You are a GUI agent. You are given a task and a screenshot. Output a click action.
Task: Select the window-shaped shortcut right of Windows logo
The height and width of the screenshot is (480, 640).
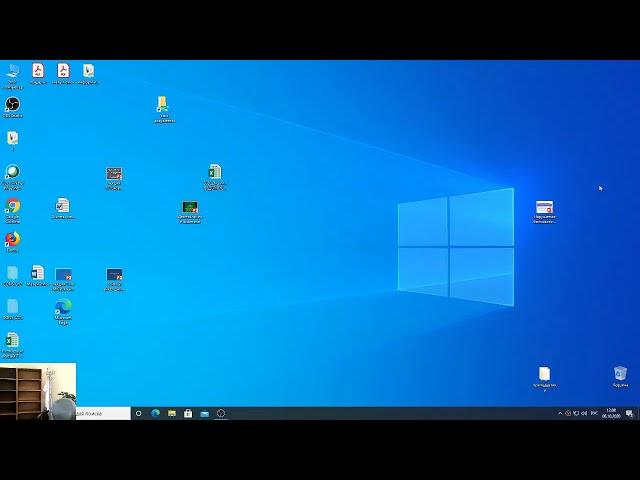[544, 211]
